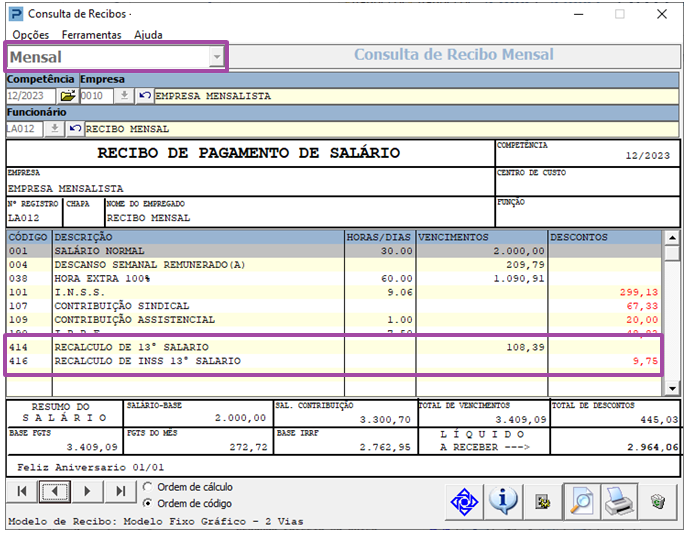Click the Sal. Contribuição value 3.300,70
The height and width of the screenshot is (534, 691).
pos(385,419)
